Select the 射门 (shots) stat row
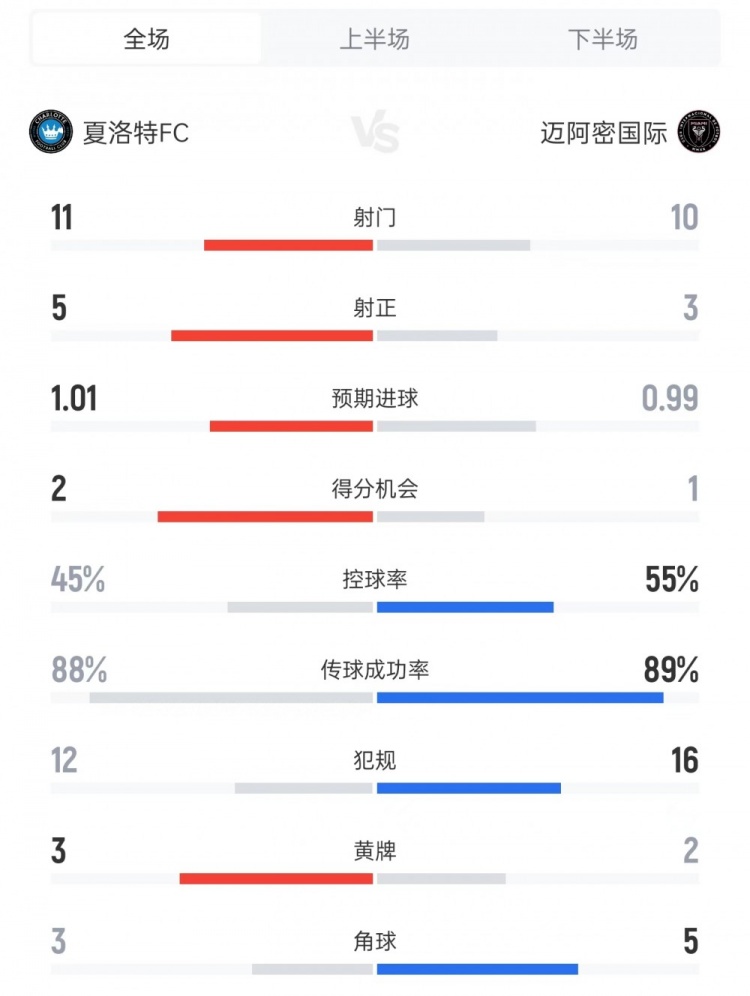 coord(375,217)
